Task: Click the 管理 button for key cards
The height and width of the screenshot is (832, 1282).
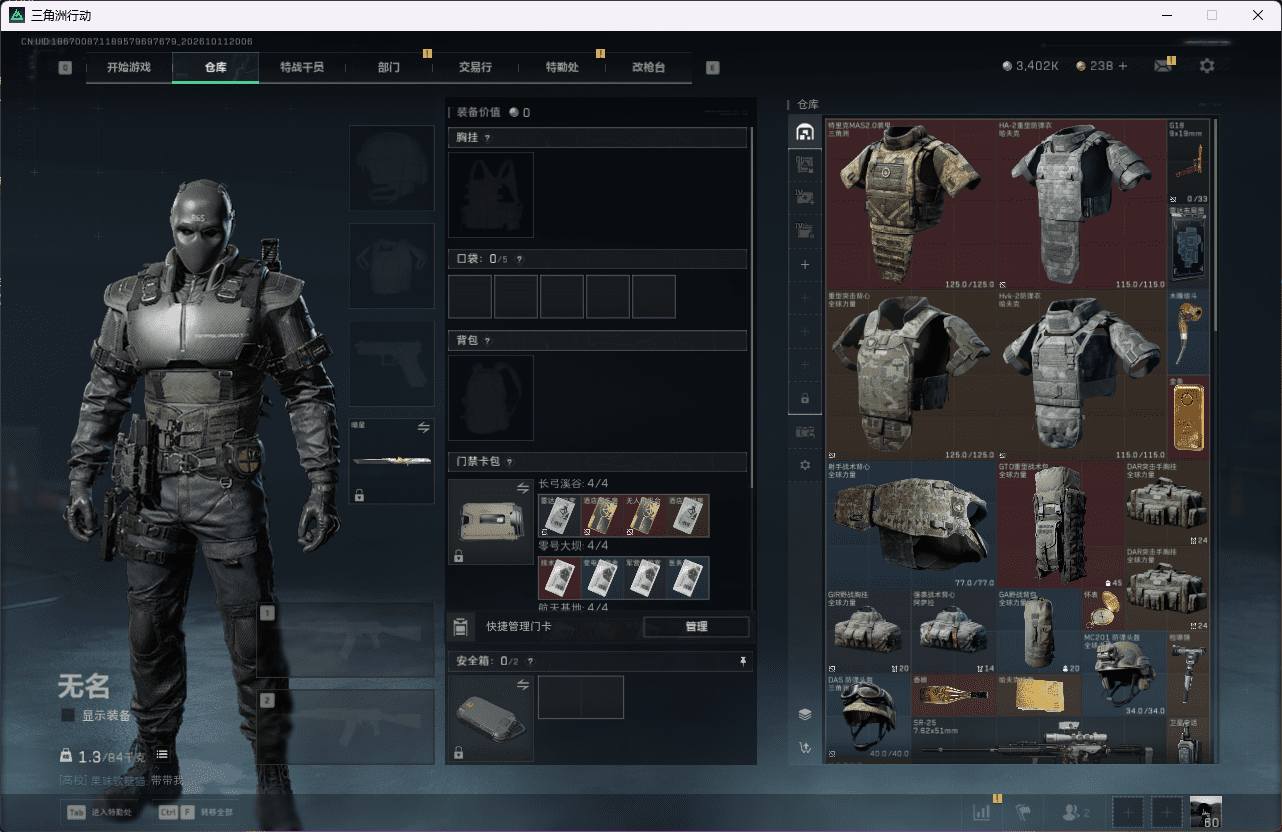Action: pos(696,627)
